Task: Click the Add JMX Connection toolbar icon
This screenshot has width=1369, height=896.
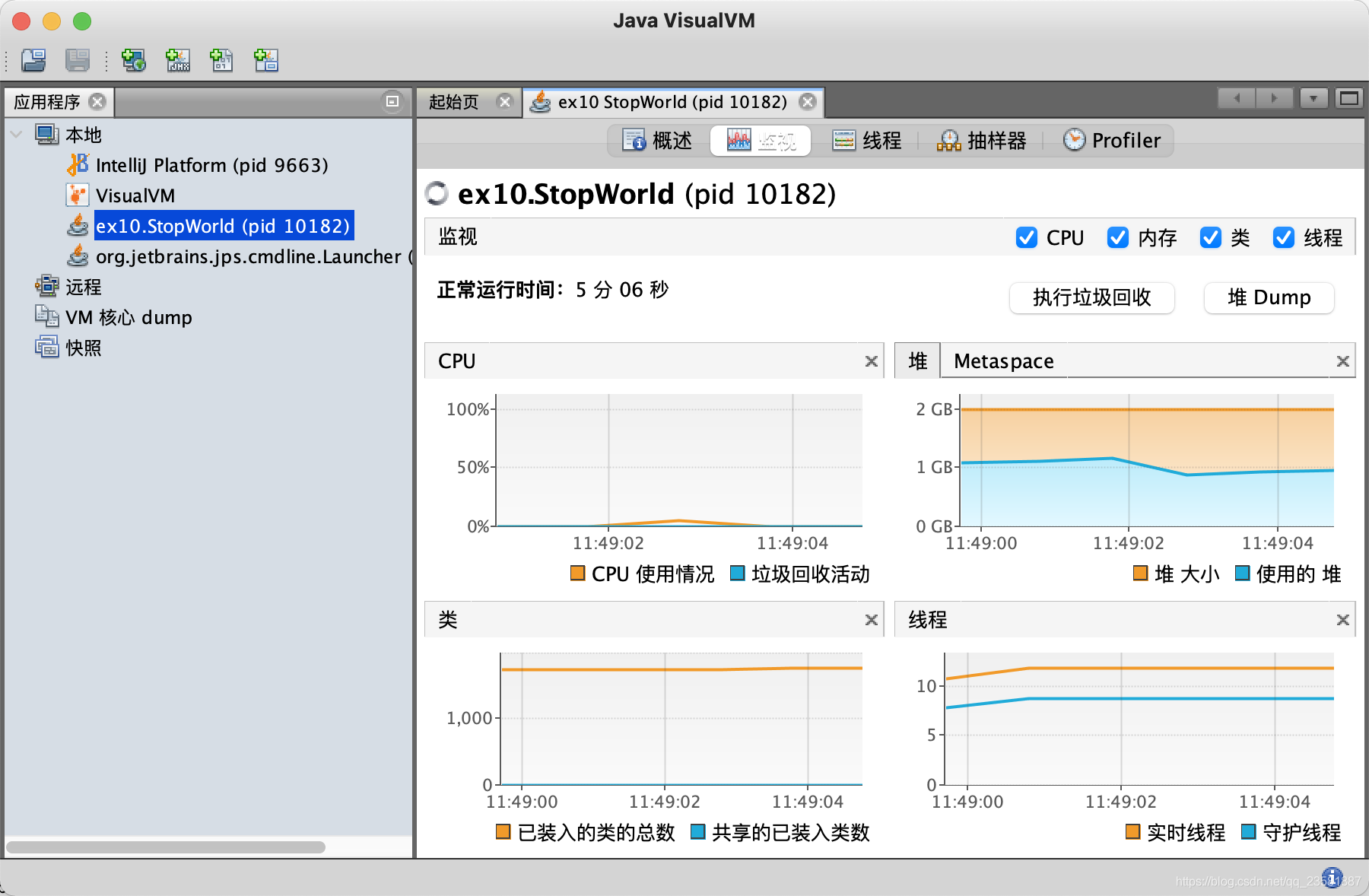Action: pos(178,60)
